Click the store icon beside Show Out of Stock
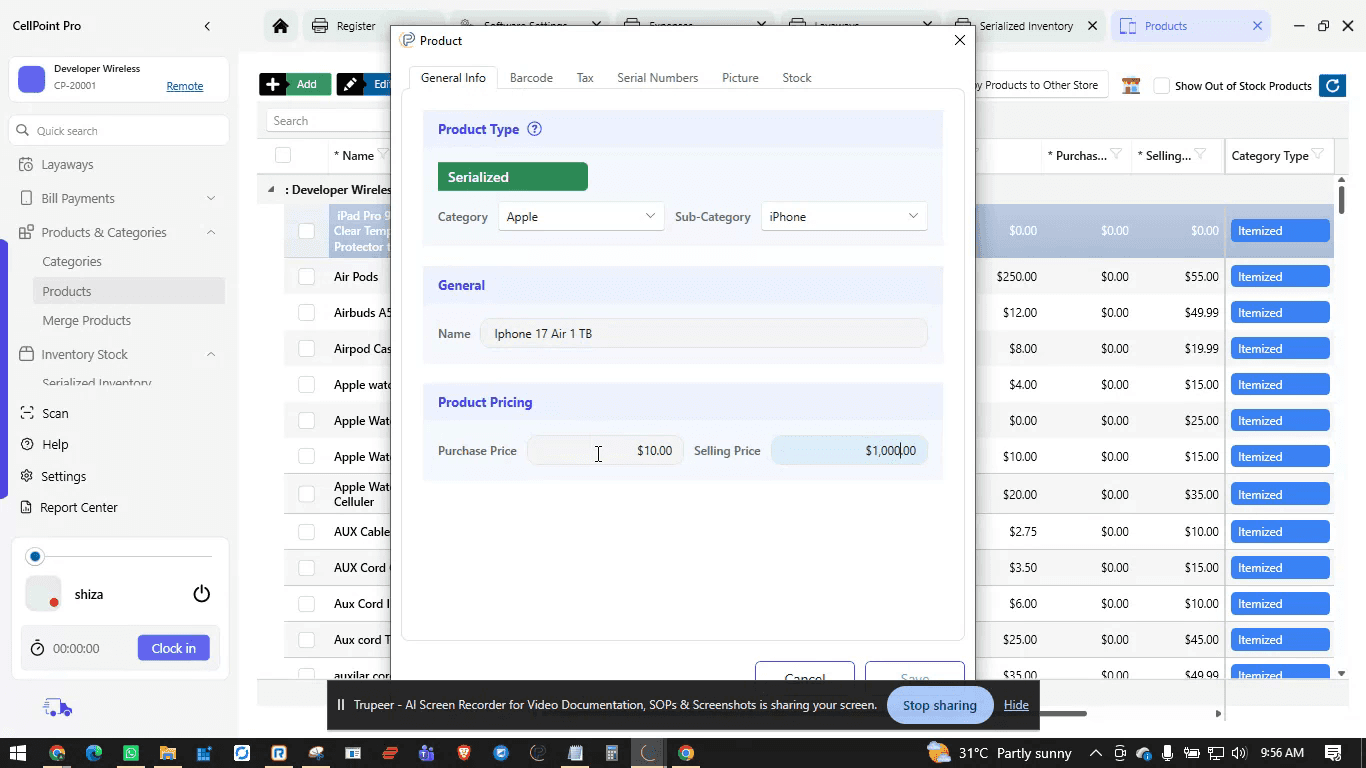Screen dimensions: 1366x768 point(1131,86)
